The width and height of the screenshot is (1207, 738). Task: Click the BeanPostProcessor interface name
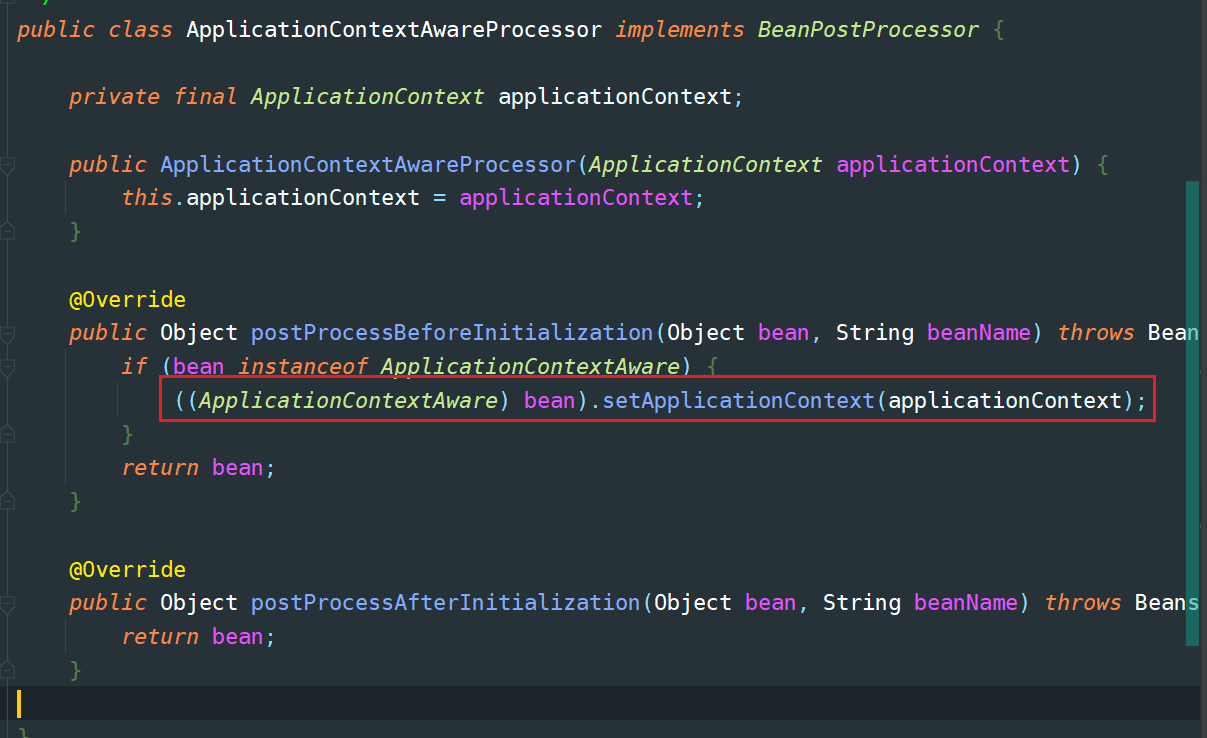868,29
